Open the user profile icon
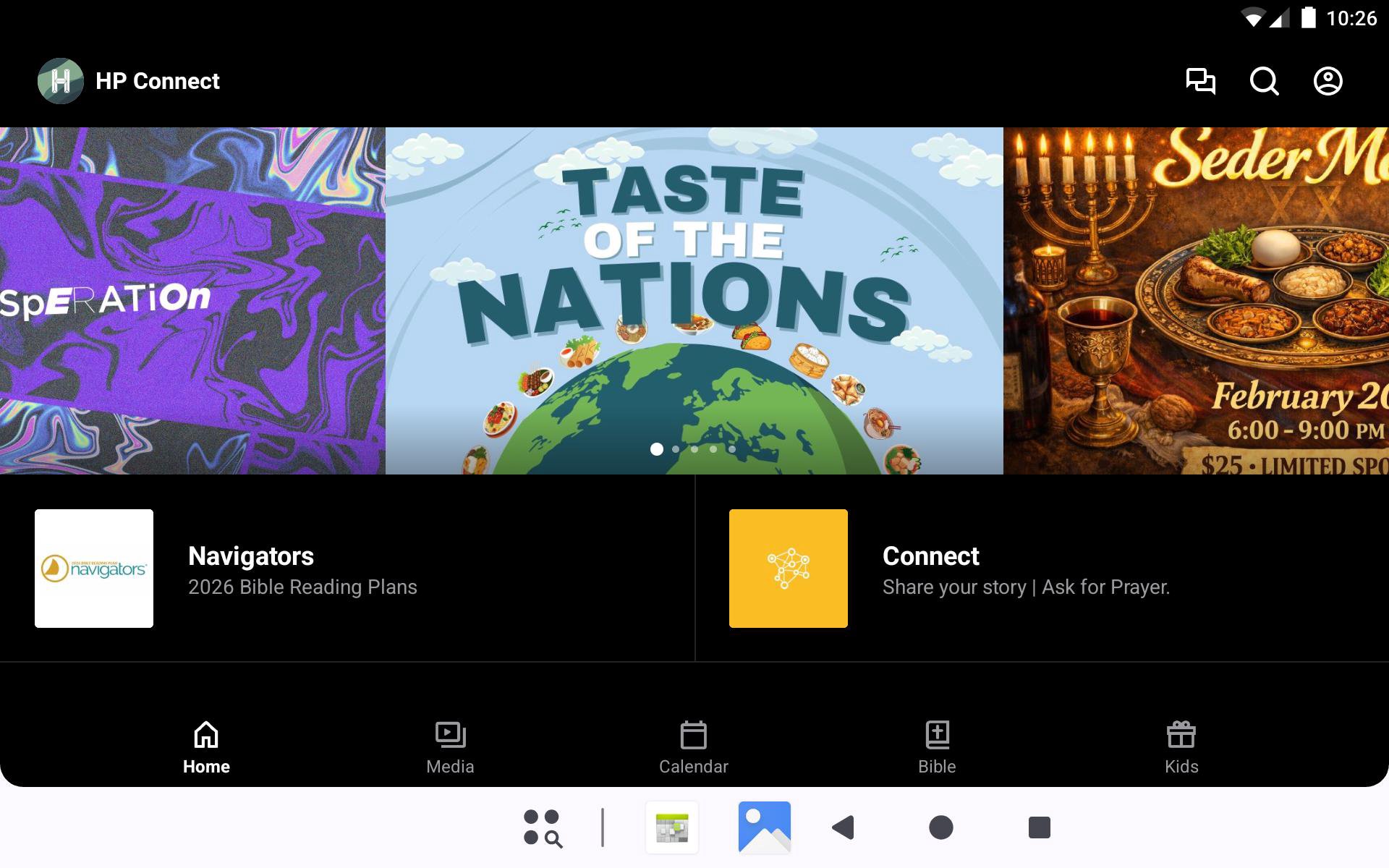The width and height of the screenshot is (1389, 868). [1328, 81]
